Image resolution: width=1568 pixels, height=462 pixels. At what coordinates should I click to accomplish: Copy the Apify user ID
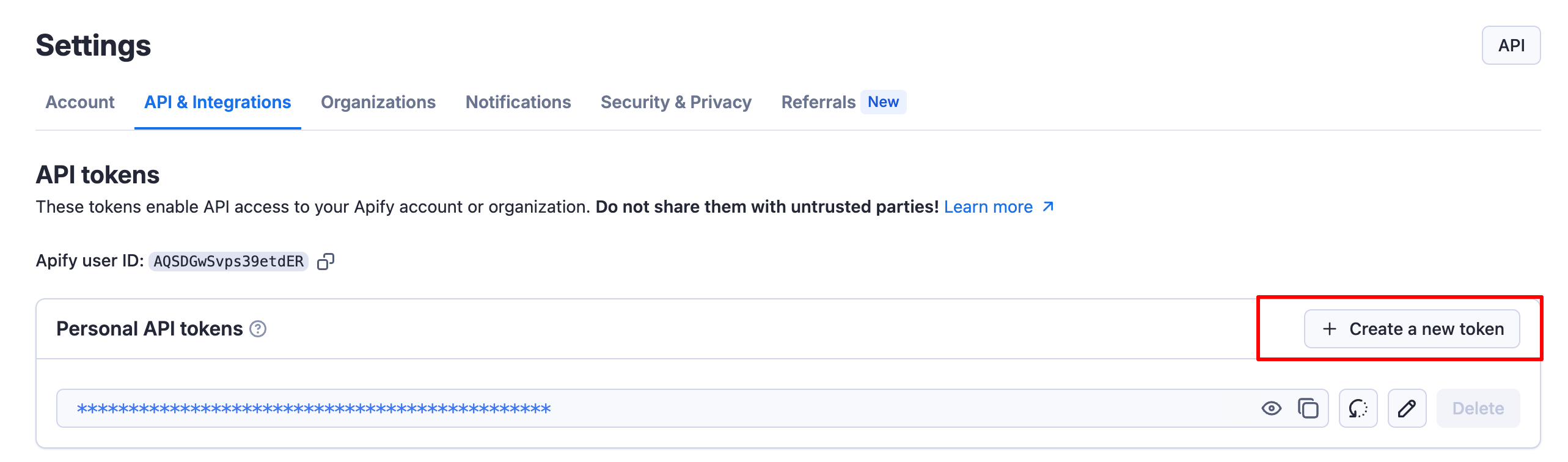pyautogui.click(x=326, y=261)
